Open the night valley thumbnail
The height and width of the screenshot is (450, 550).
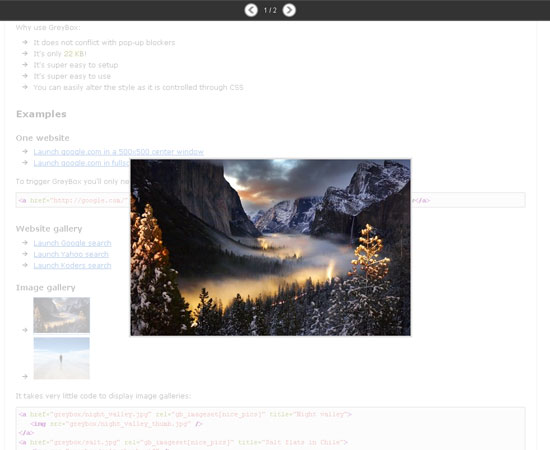(x=61, y=315)
